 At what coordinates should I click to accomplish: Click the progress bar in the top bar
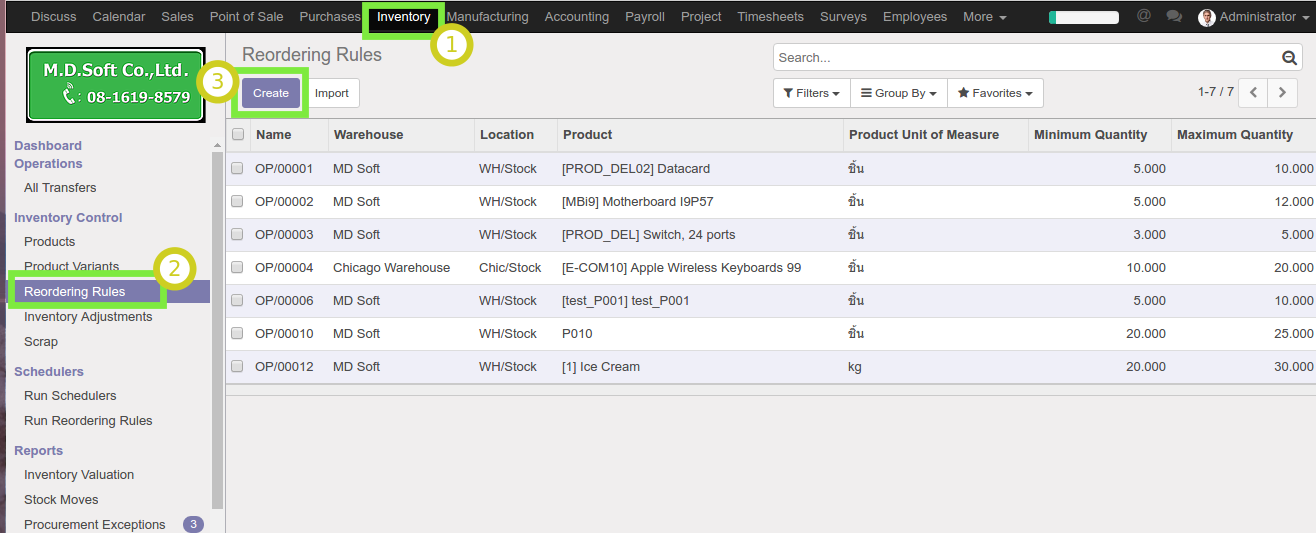[1083, 17]
